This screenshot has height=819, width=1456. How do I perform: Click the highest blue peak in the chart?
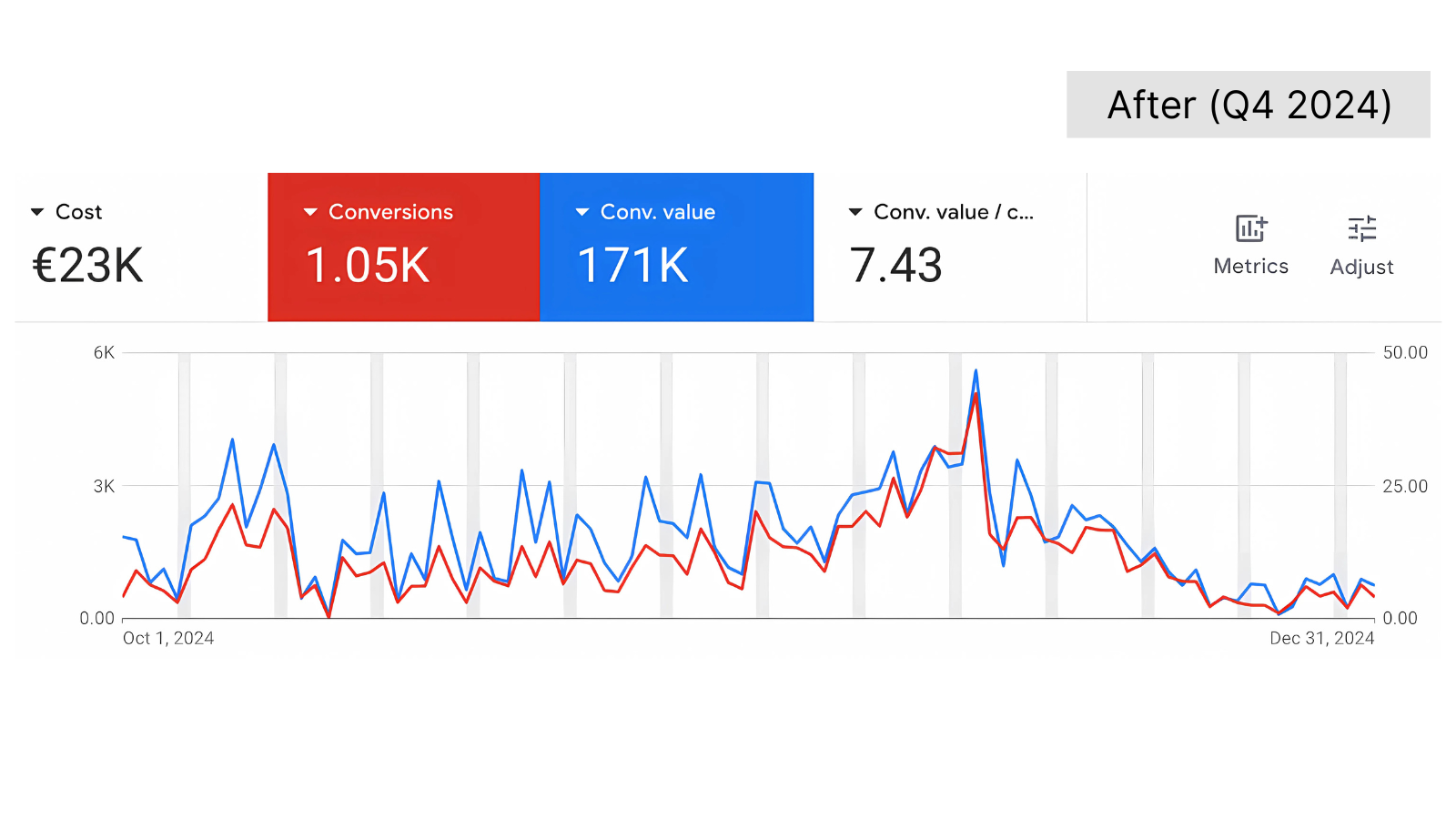976,371
